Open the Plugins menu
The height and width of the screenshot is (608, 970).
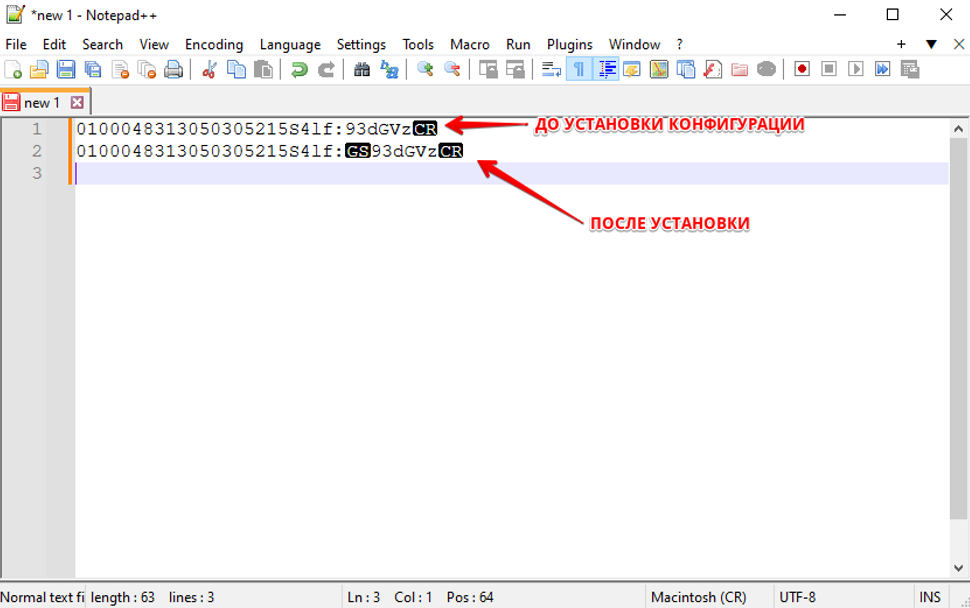click(x=569, y=44)
